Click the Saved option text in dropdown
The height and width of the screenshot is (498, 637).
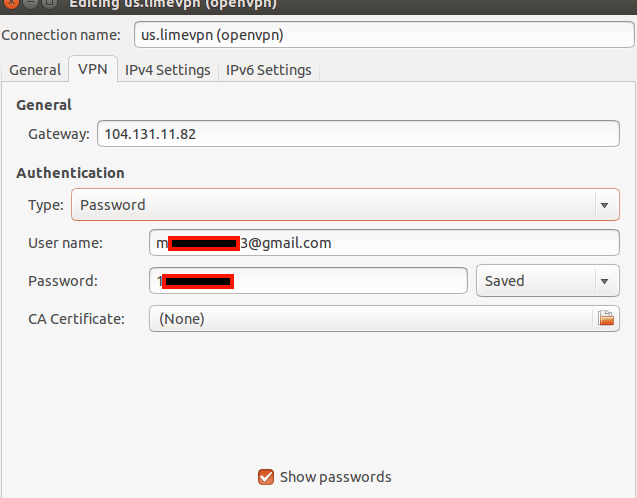click(x=505, y=281)
